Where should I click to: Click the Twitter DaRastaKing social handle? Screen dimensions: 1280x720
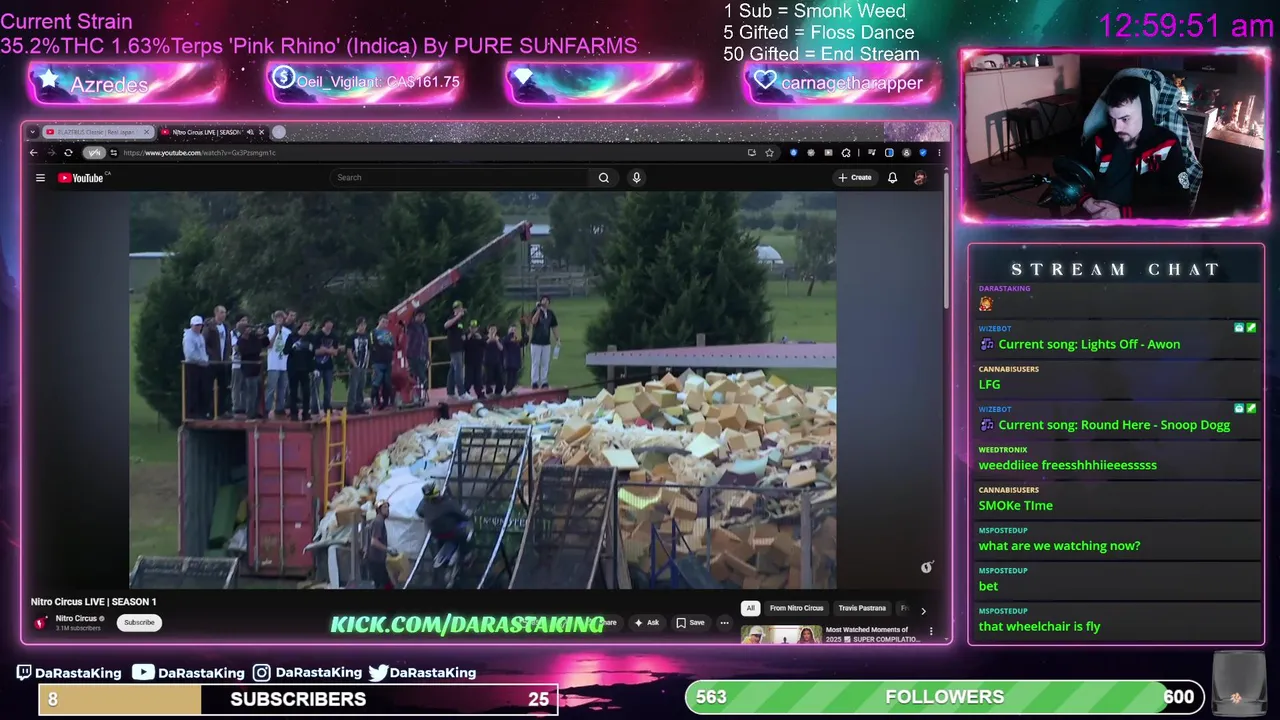422,673
